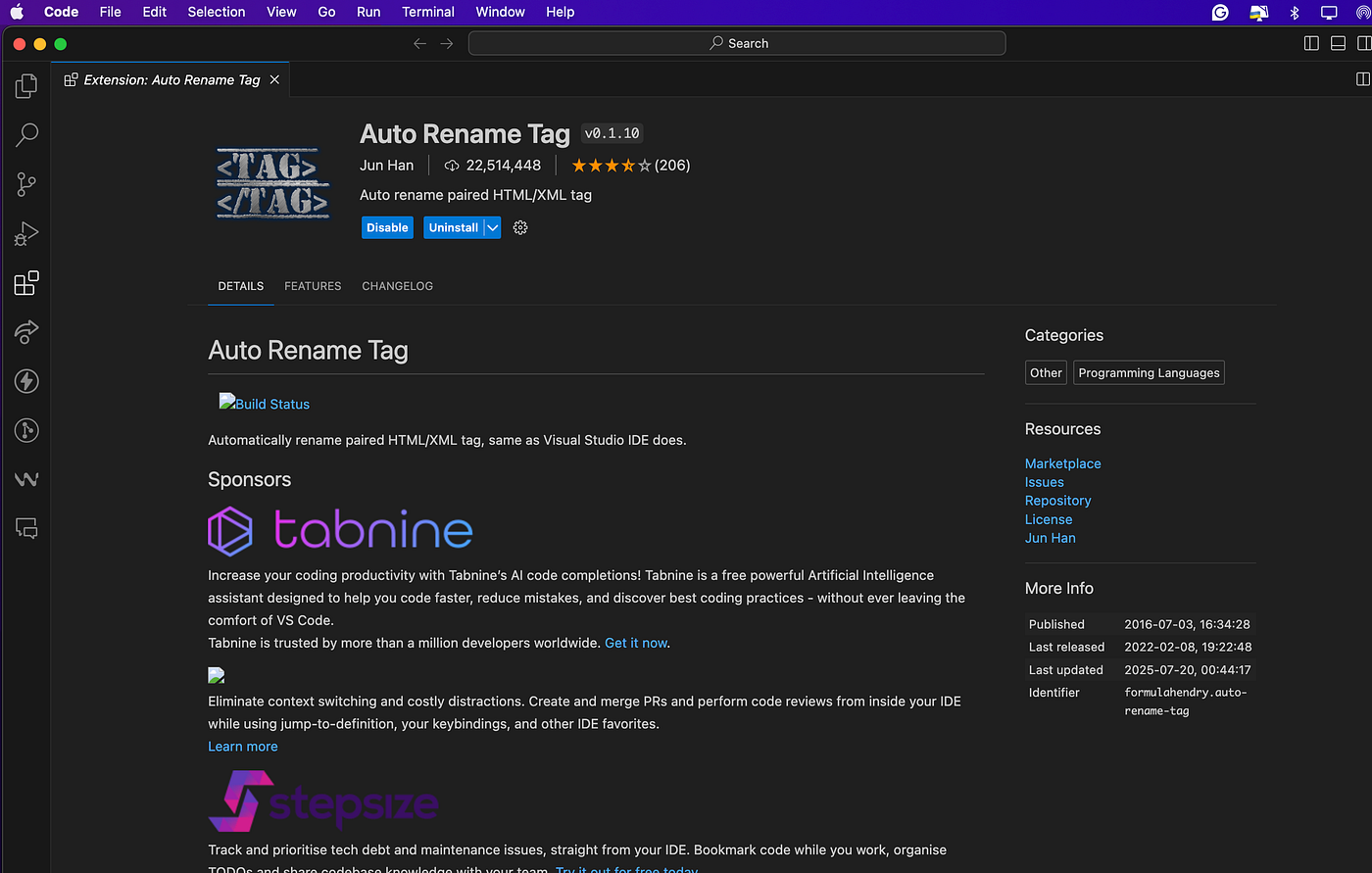Screen dimensions: 1372x873
Task: Open the Explorer view in activity bar
Action: click(x=26, y=86)
